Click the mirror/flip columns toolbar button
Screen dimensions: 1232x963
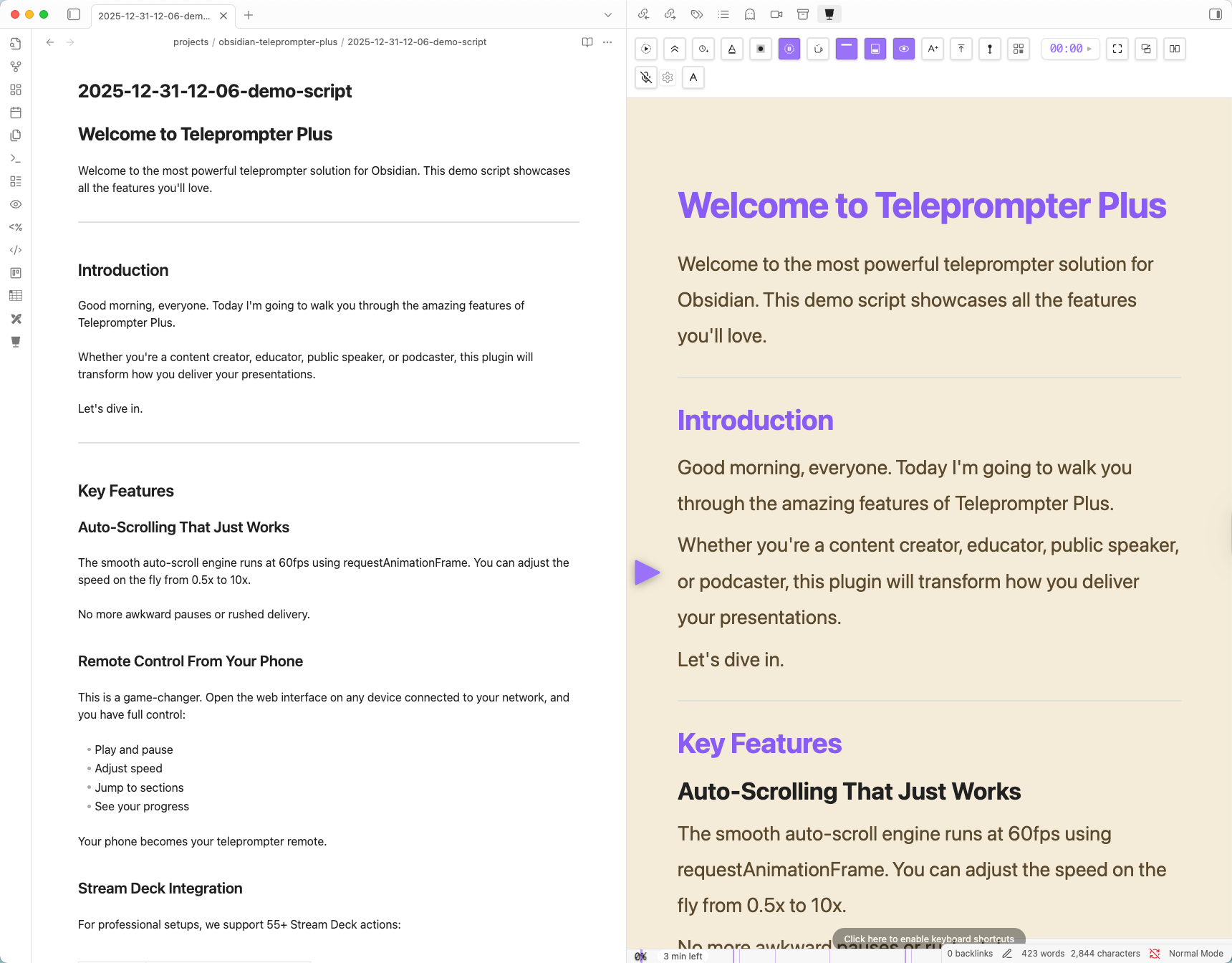click(x=1175, y=49)
